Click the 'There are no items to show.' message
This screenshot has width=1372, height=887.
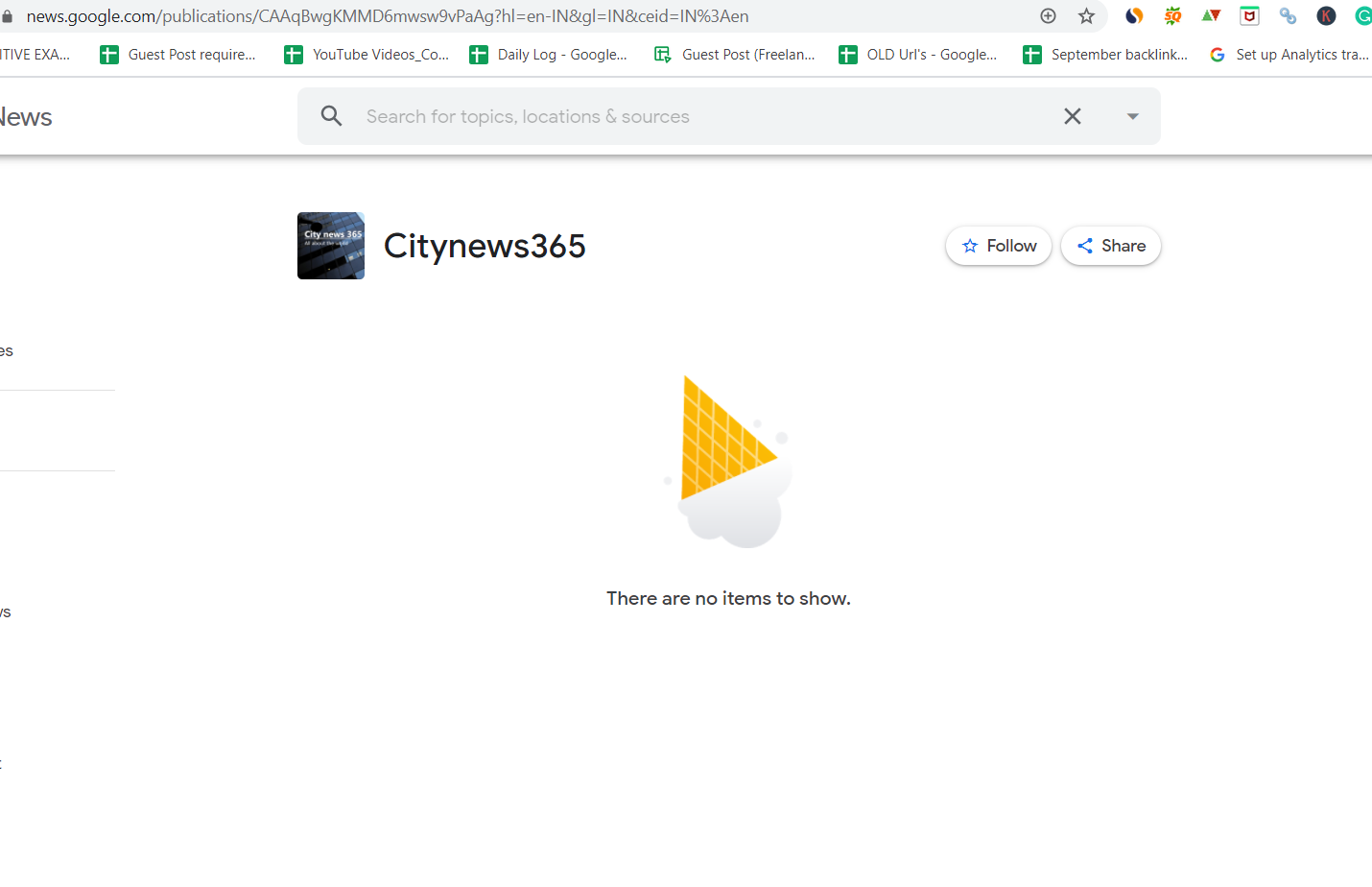click(728, 598)
